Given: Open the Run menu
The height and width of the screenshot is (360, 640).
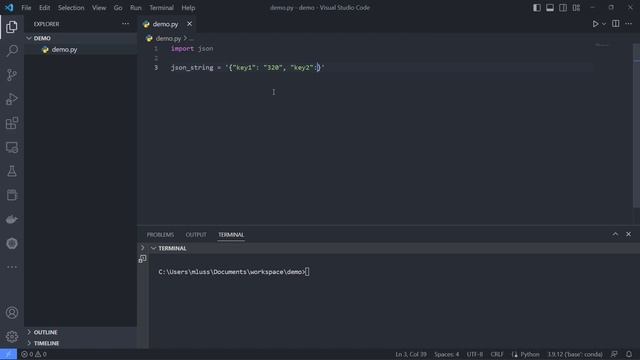Looking at the screenshot, I should [136, 8].
